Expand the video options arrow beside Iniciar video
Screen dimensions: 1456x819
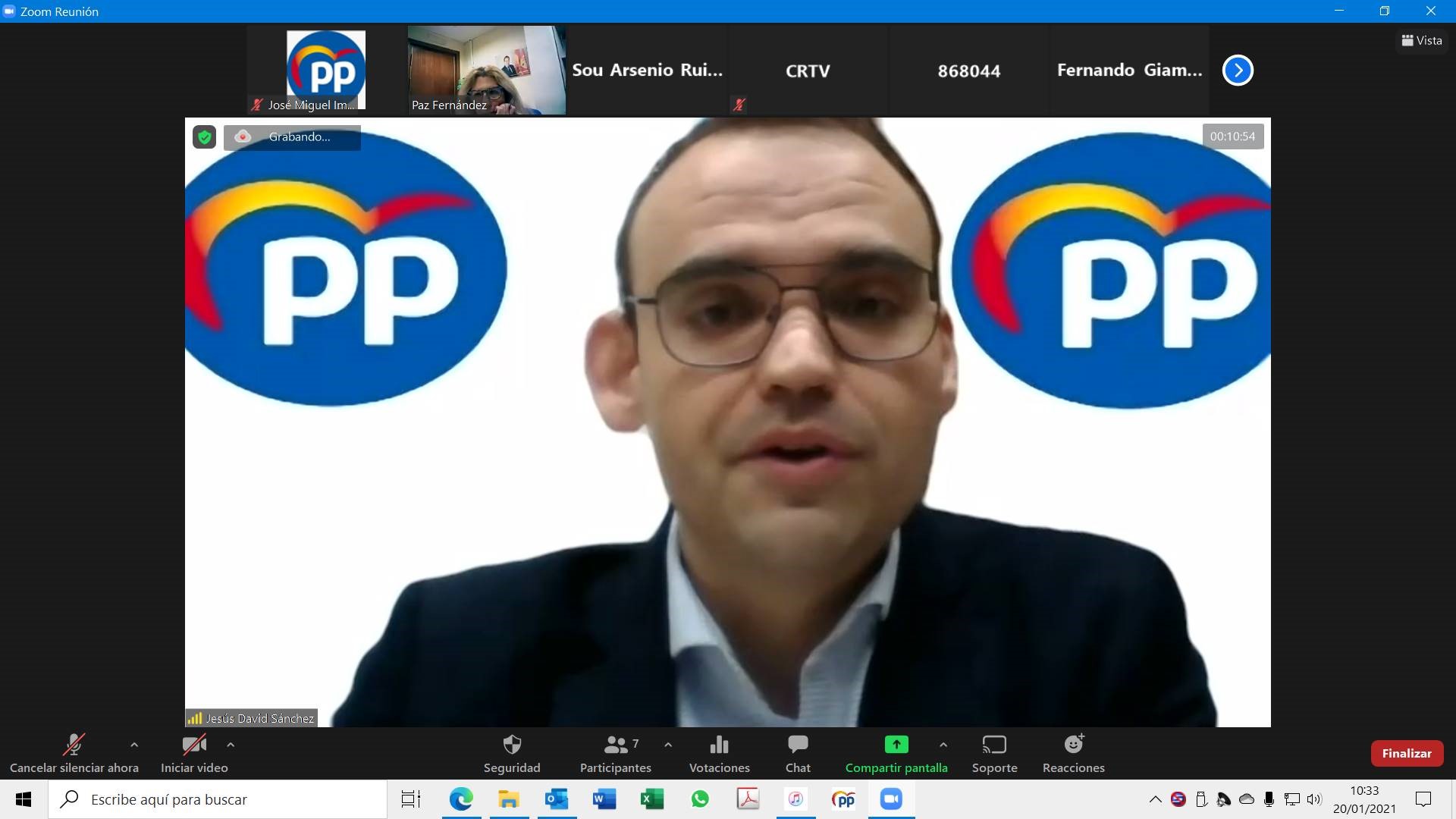231,745
